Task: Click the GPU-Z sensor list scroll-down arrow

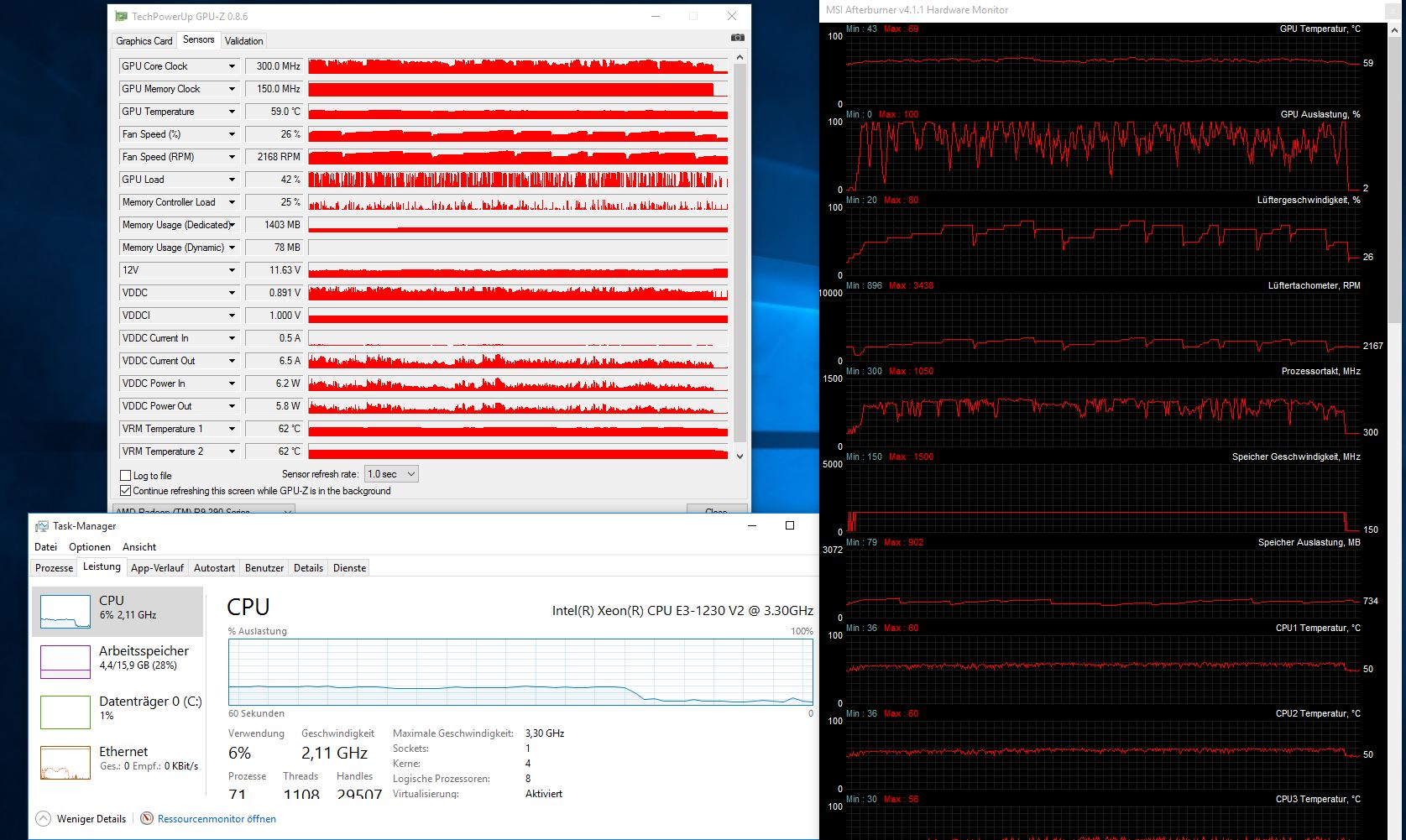Action: point(740,456)
